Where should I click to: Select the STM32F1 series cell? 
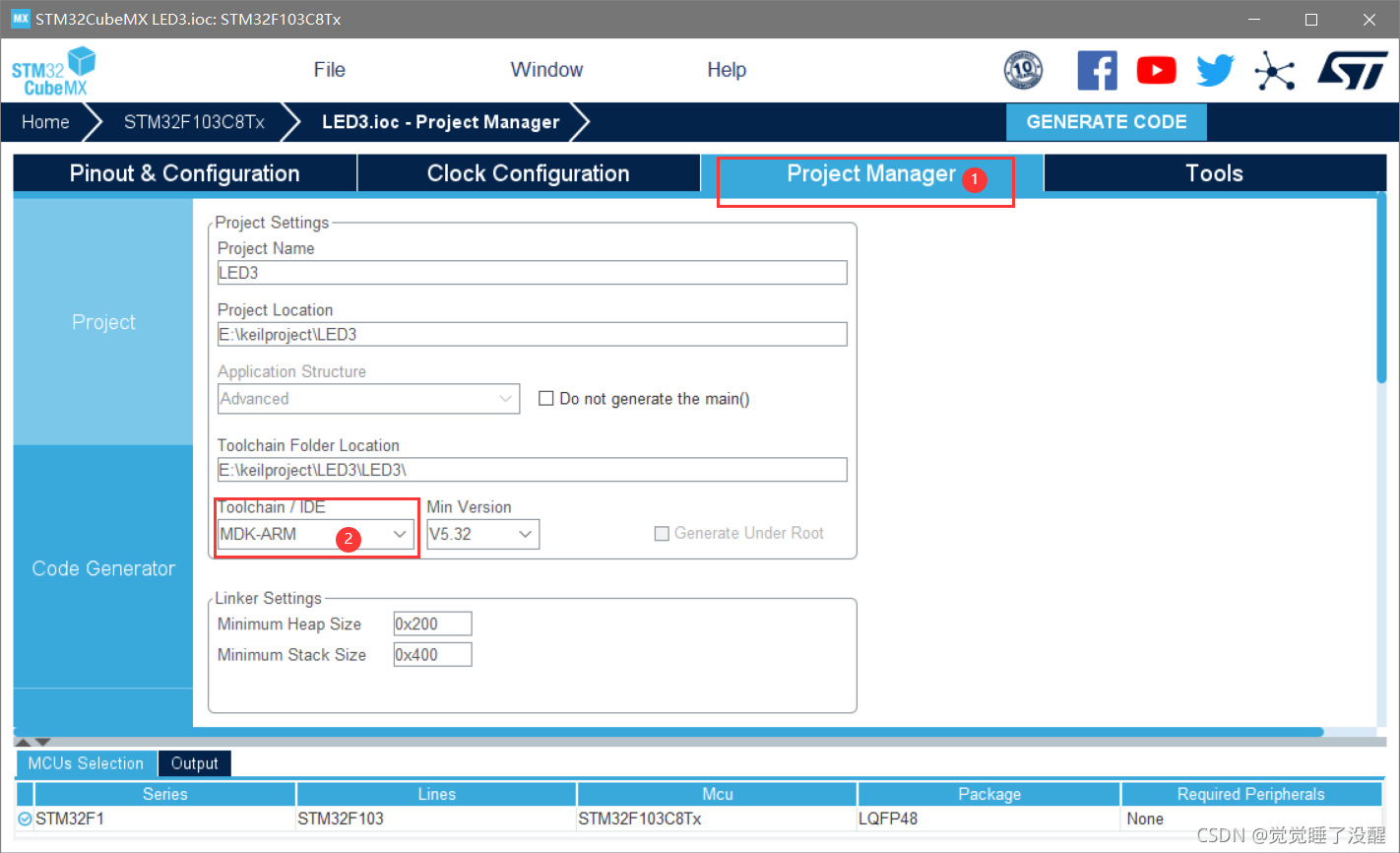tap(164, 819)
